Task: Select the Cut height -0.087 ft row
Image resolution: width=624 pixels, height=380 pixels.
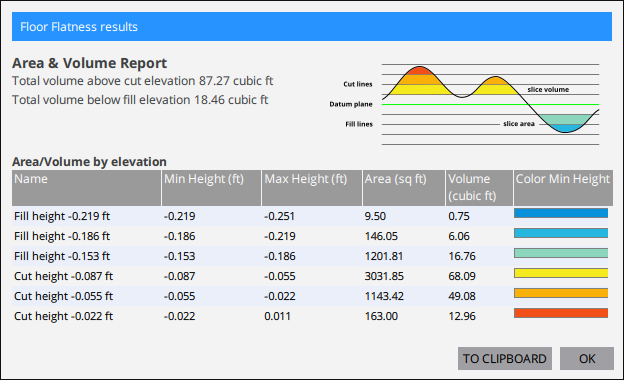Action: click(x=312, y=276)
